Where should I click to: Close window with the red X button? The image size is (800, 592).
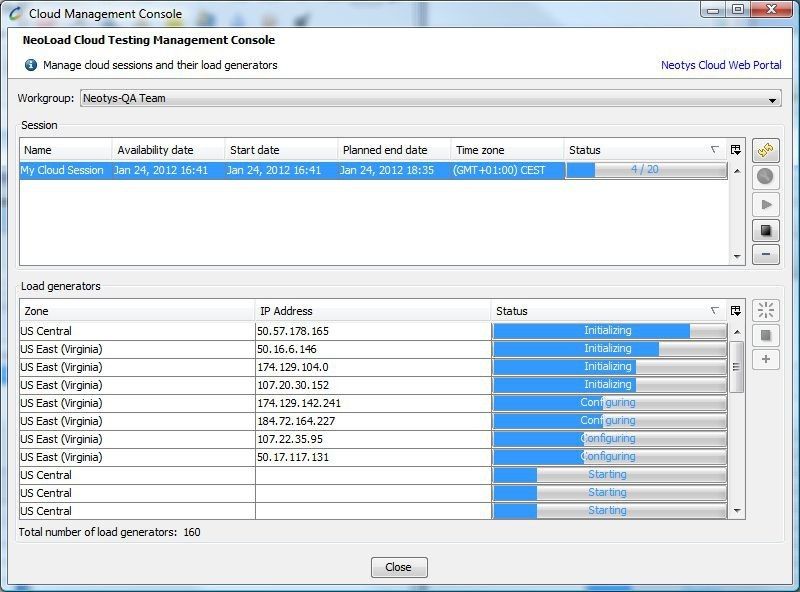pyautogui.click(x=771, y=10)
